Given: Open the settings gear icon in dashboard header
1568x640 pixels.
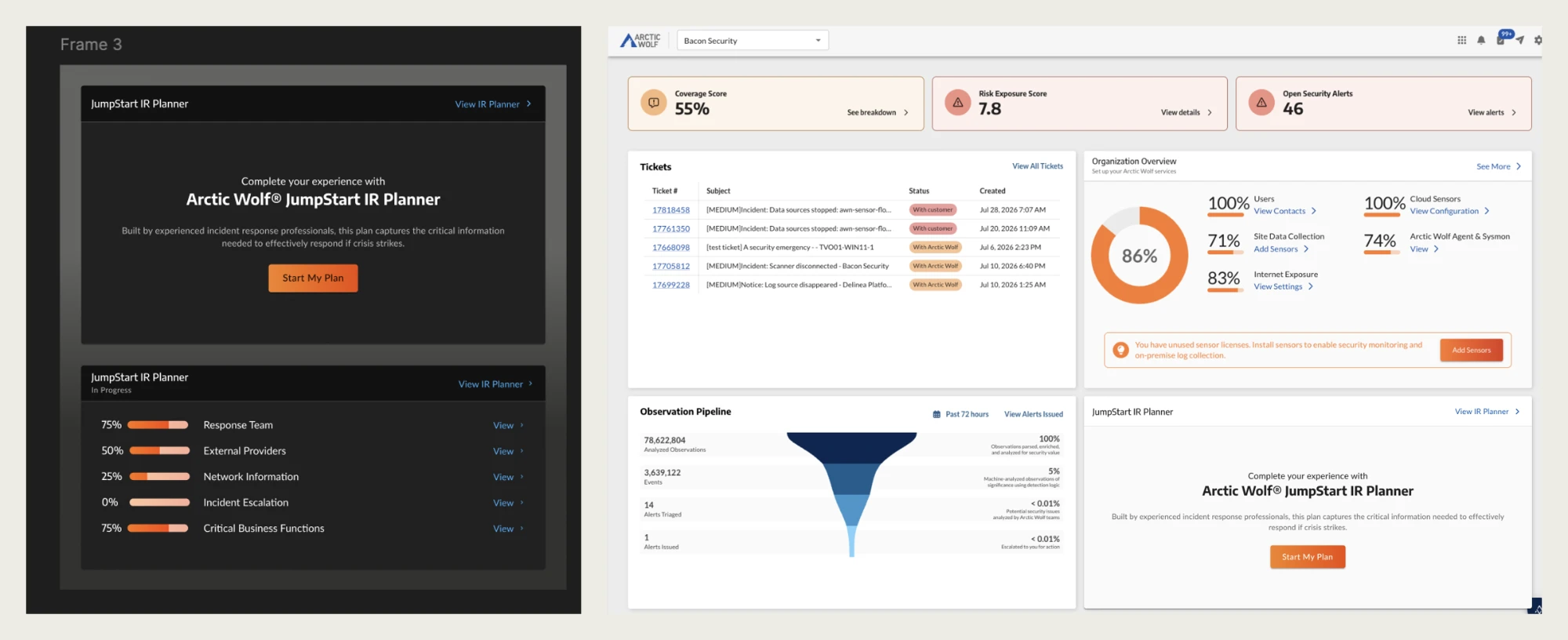Looking at the screenshot, I should 1538,40.
